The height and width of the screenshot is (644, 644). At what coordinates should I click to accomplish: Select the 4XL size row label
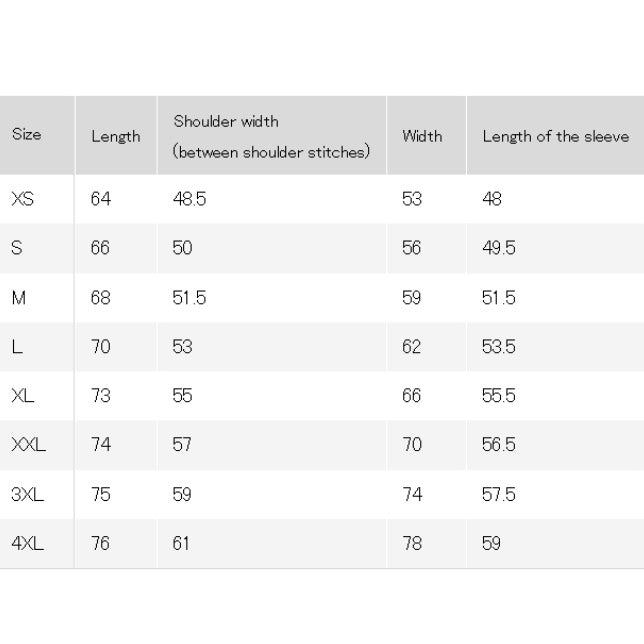28,543
